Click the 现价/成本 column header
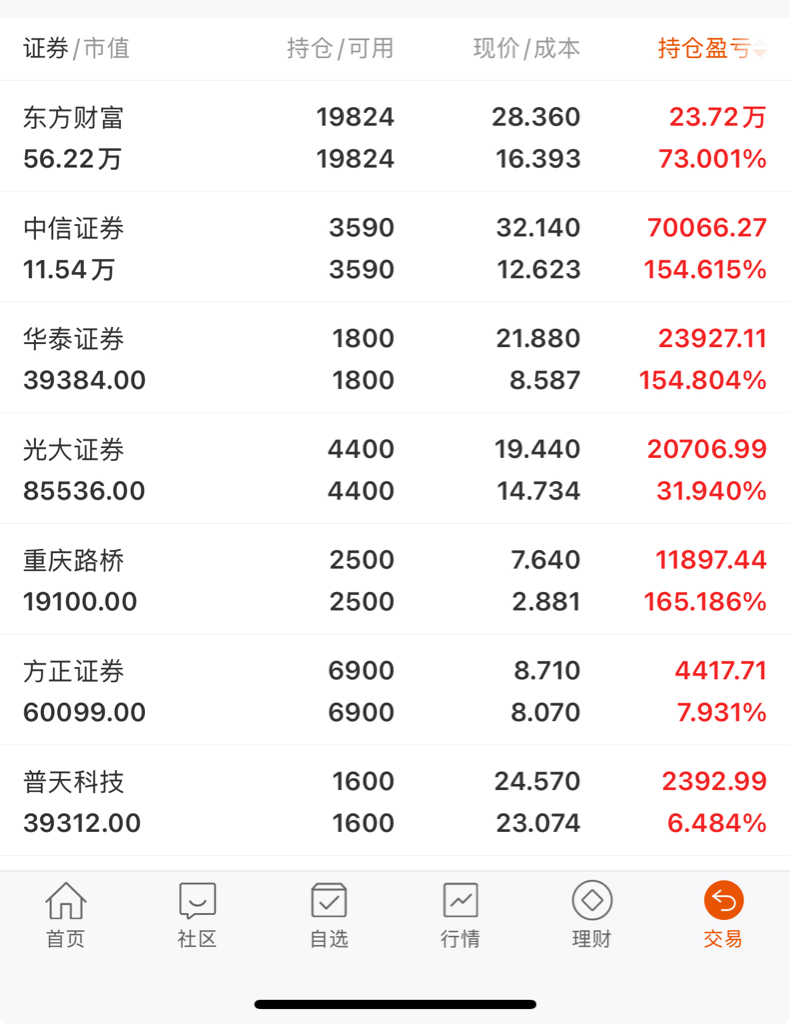Viewport: 791px width, 1024px height. click(x=526, y=48)
